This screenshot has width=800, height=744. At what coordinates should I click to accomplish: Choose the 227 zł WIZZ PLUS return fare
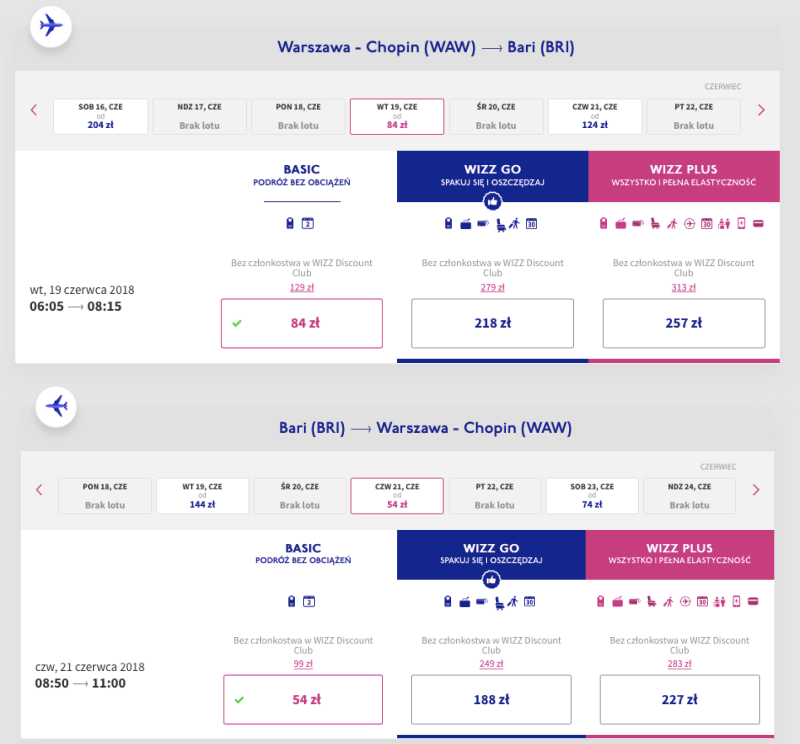680,700
